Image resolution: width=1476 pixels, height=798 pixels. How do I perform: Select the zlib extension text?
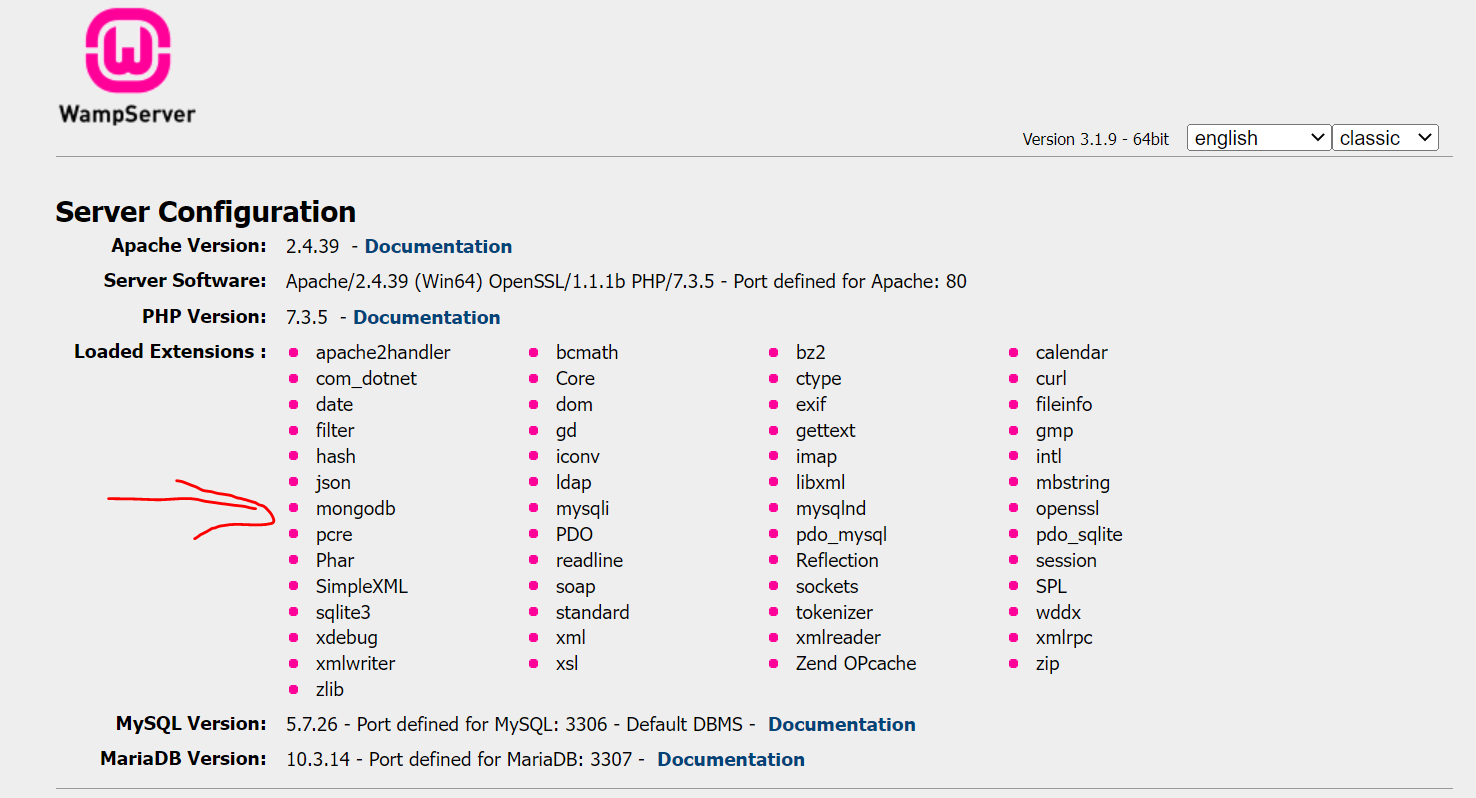point(330,689)
